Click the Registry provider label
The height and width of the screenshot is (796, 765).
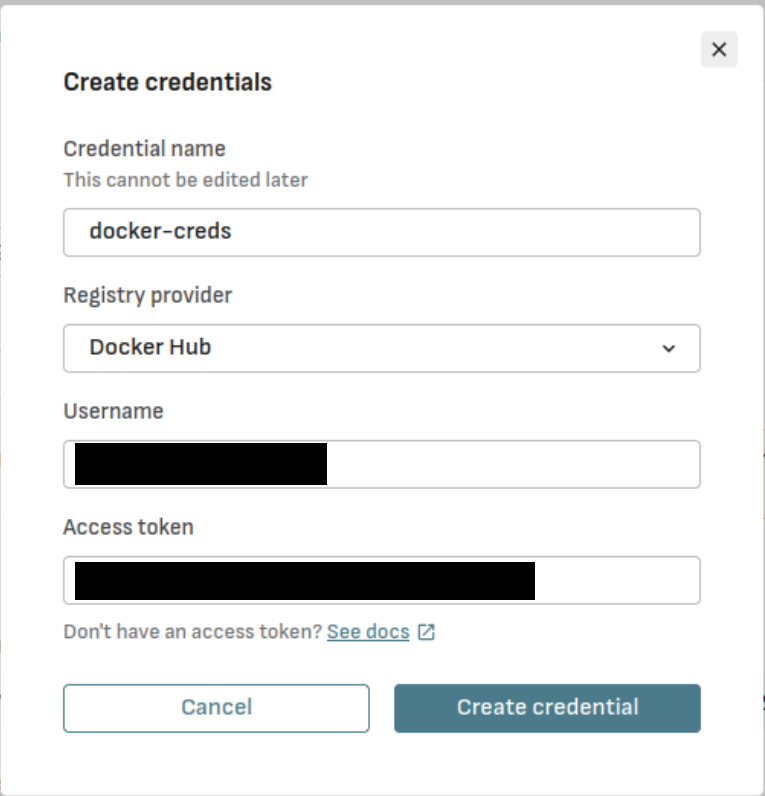point(147,296)
